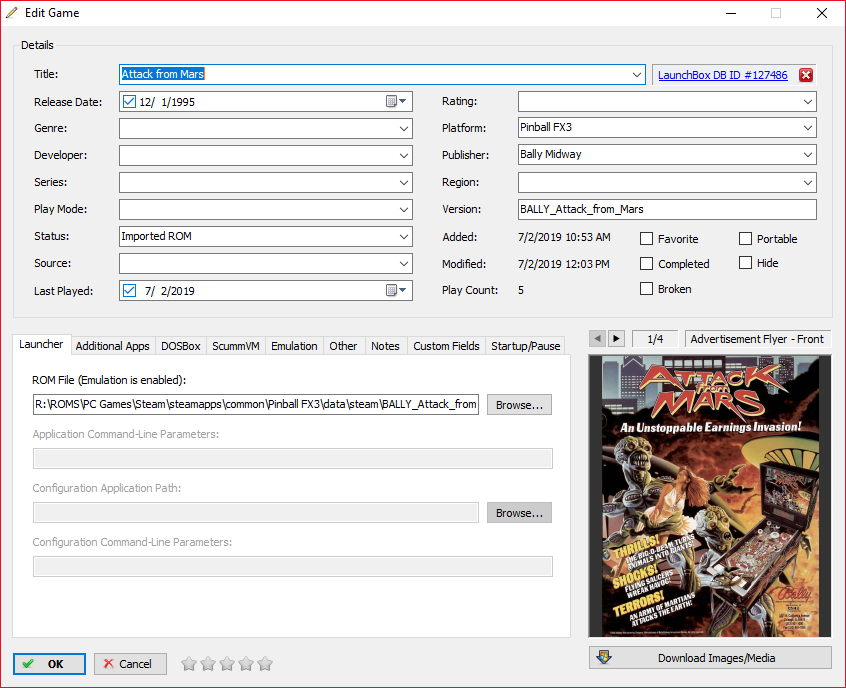The image size is (846, 688).
Task: Cancel editing the game
Action: point(130,664)
